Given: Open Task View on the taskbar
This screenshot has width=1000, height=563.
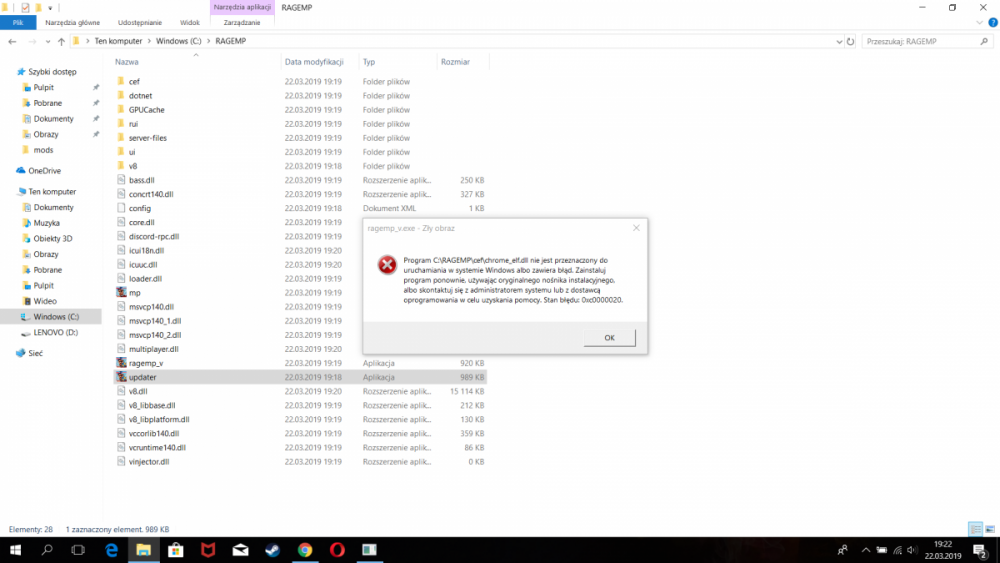Looking at the screenshot, I should click(78, 550).
